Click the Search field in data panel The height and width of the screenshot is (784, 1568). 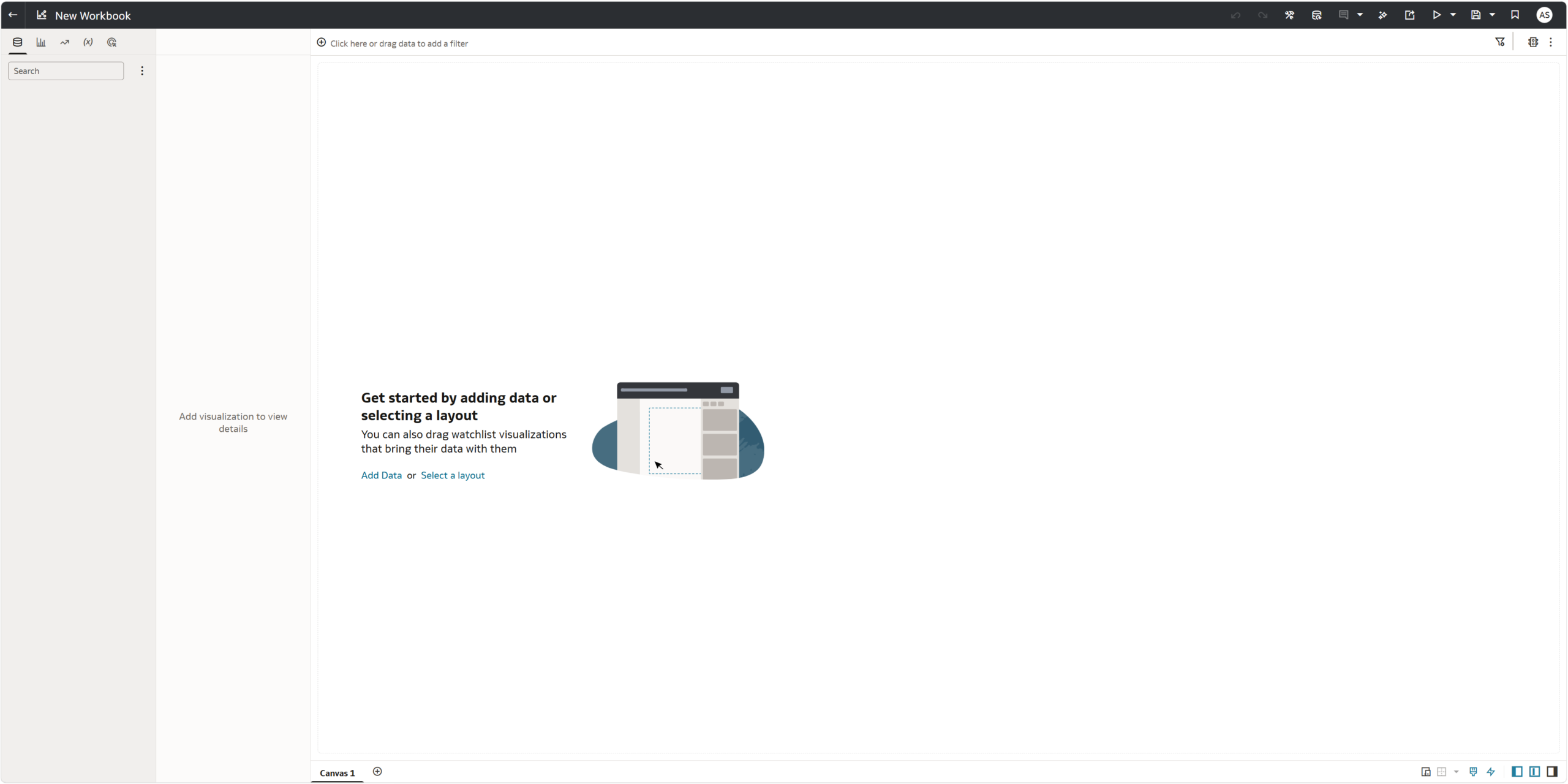coord(66,71)
